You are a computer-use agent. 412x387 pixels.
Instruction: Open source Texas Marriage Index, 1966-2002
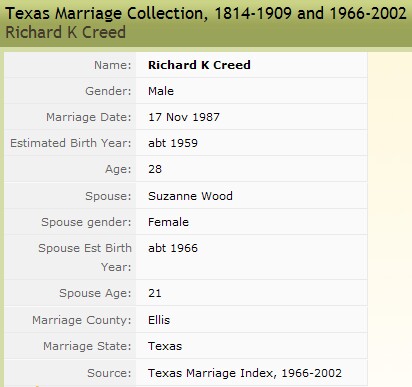click(x=245, y=373)
